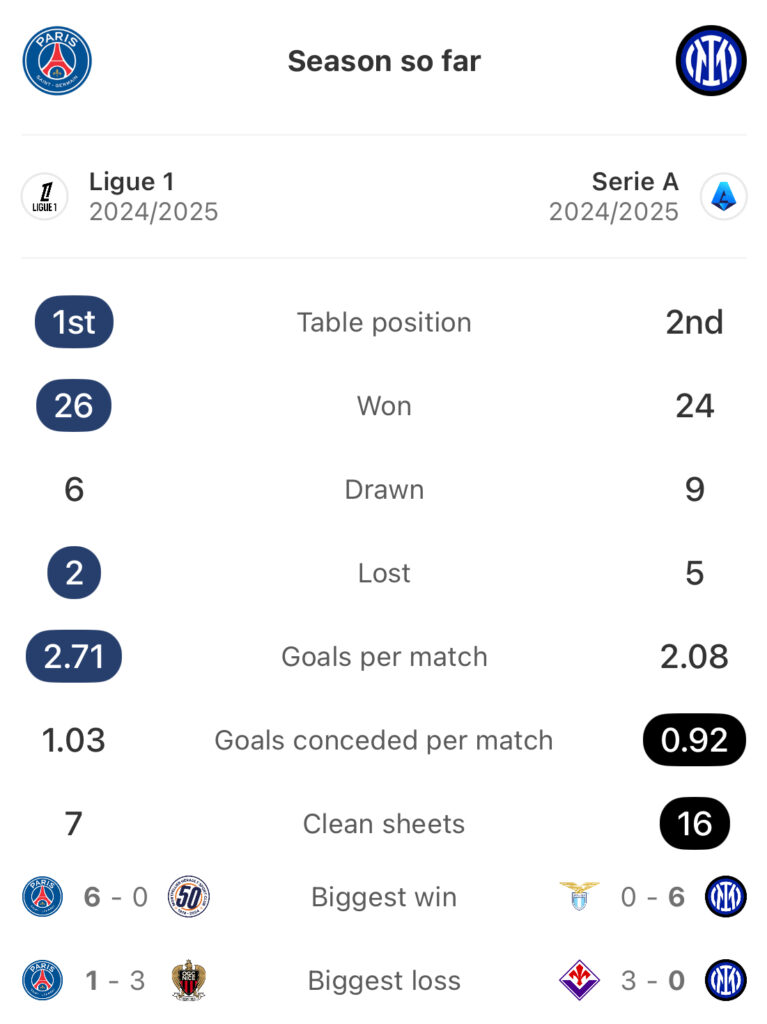Tap the black 16 clean sheets badge

(694, 824)
